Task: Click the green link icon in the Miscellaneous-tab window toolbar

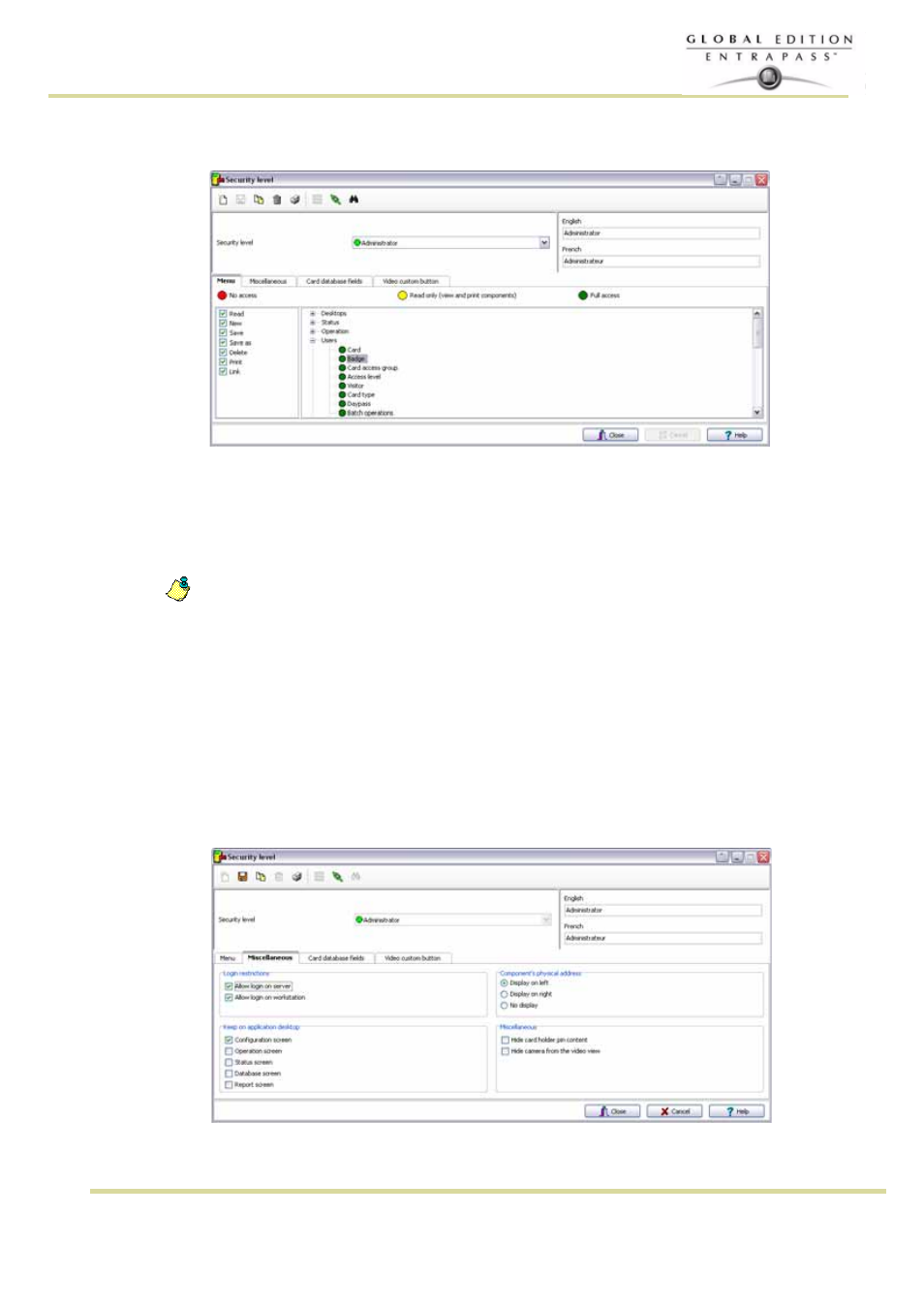Action: [x=337, y=877]
